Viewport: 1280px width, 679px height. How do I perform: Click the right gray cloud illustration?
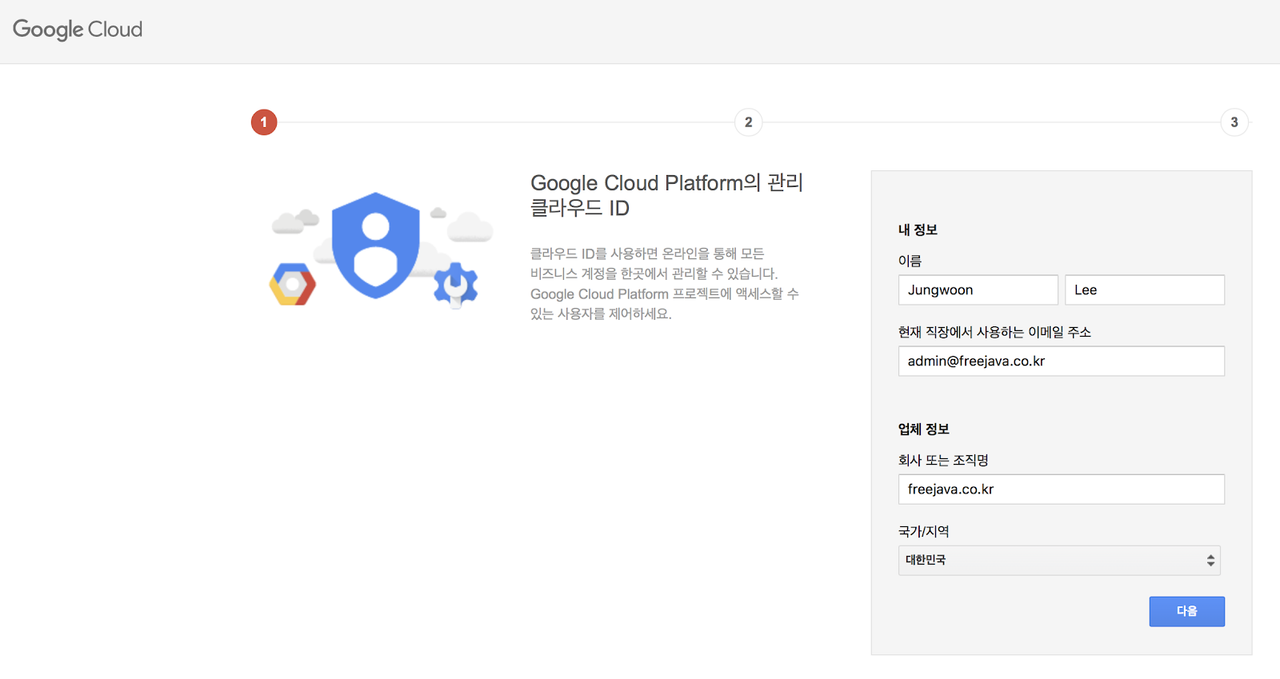pos(469,226)
